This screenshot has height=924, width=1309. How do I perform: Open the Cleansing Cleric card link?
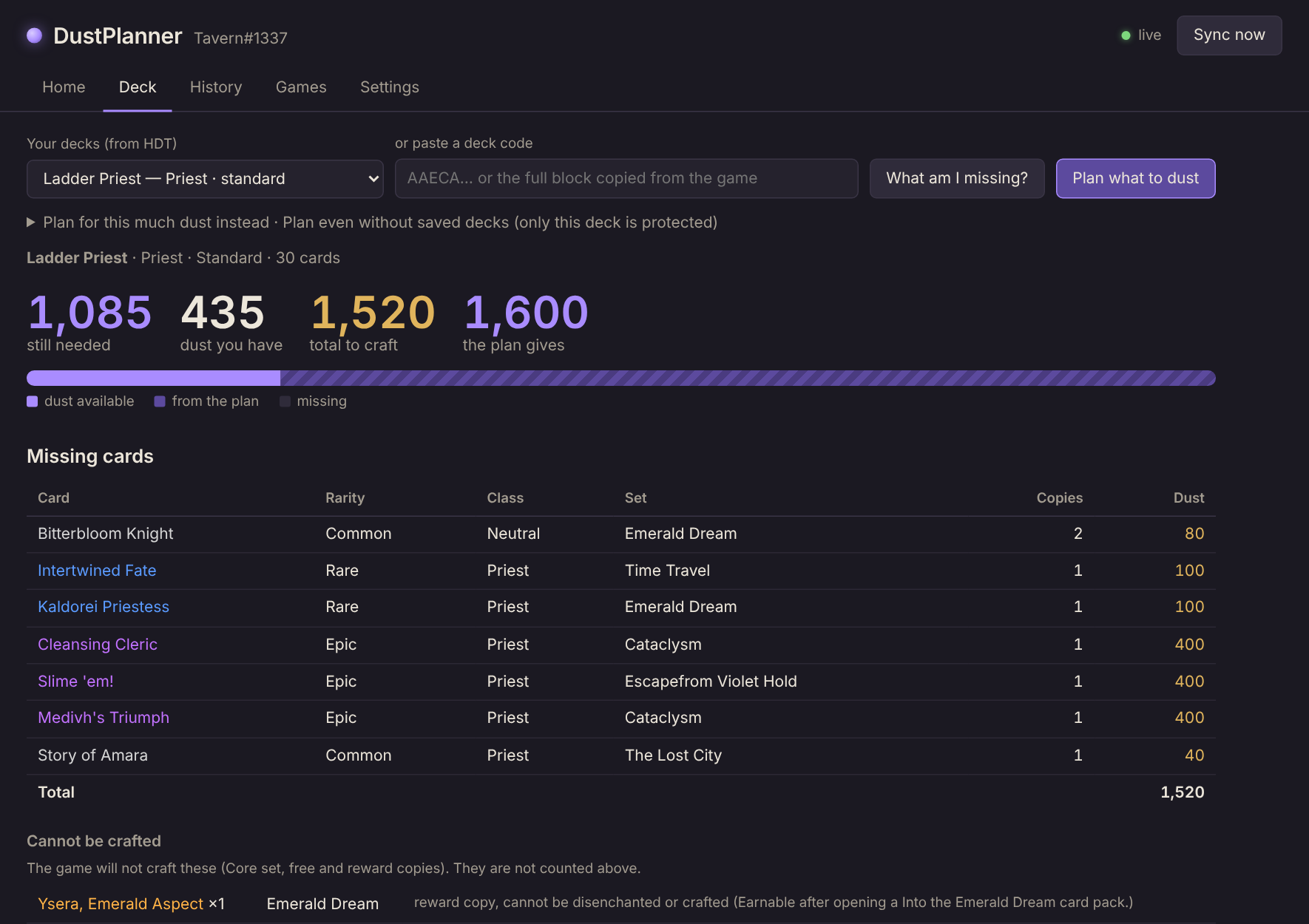[x=98, y=645]
